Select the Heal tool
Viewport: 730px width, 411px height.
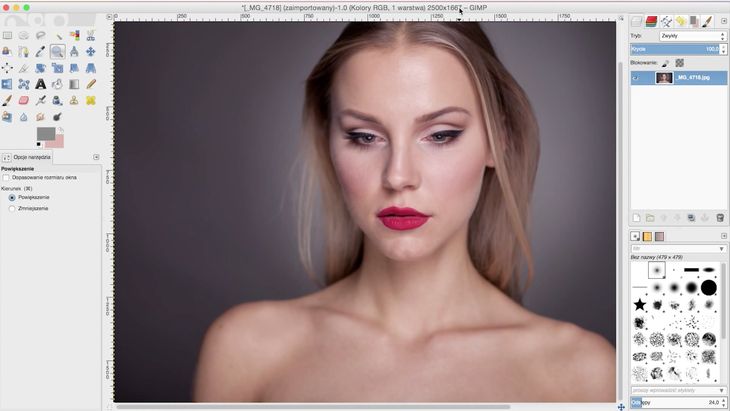[x=91, y=101]
